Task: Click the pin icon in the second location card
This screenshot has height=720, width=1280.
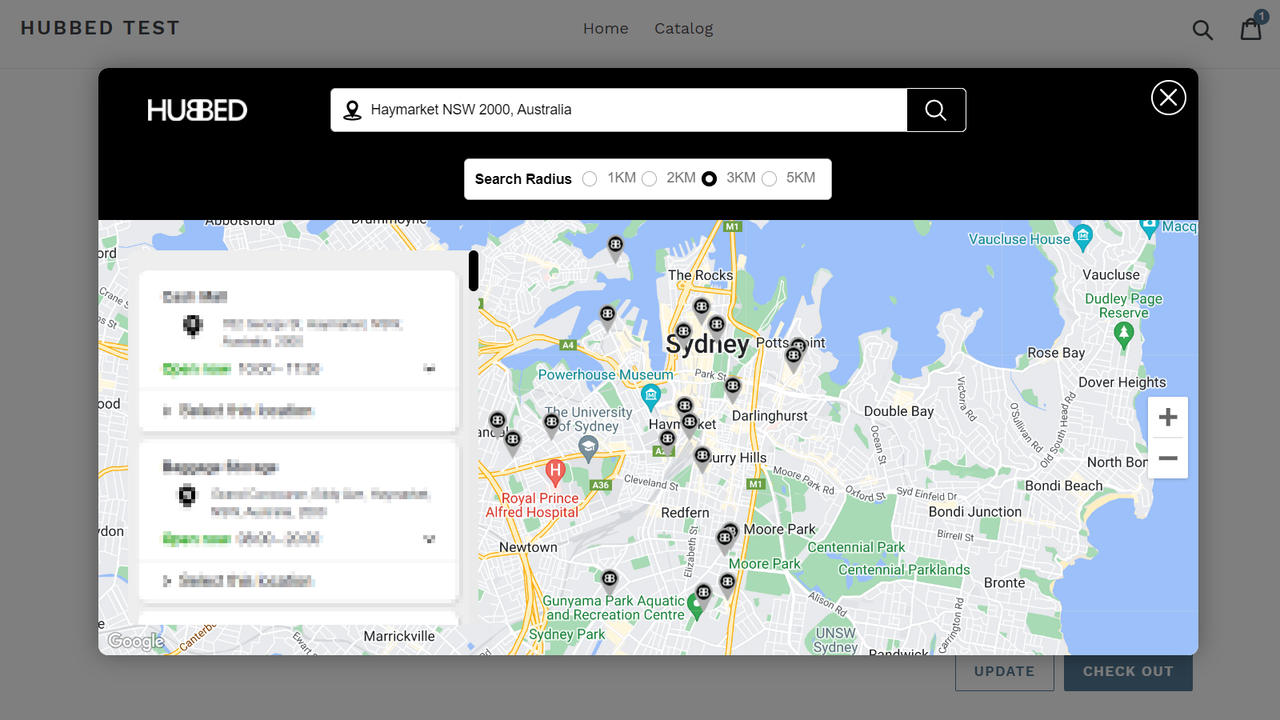Action: pyautogui.click(x=186, y=495)
